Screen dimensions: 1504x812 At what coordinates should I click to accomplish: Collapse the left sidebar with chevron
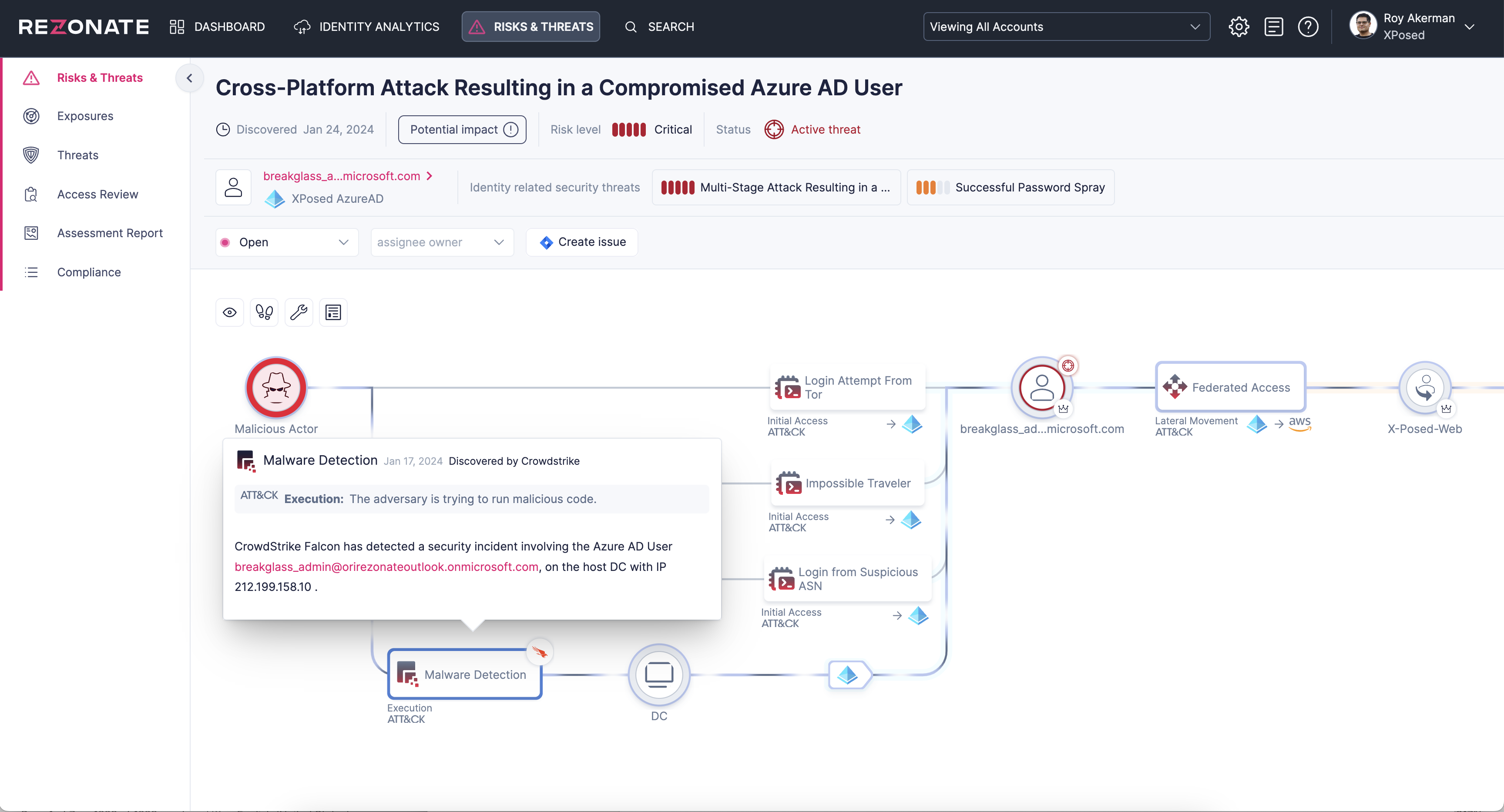189,77
